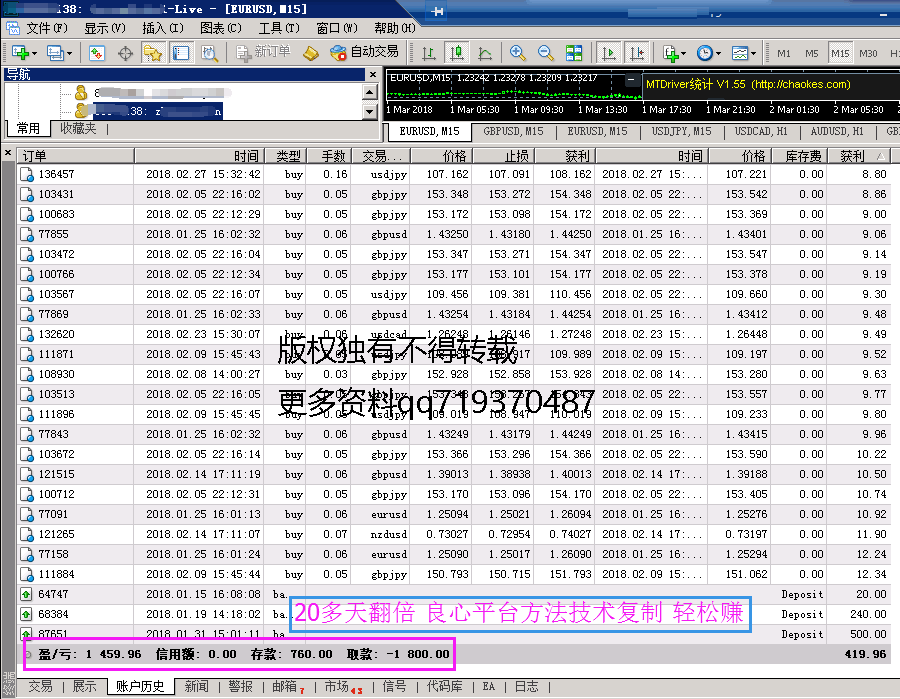Viewport: 900px width, 699px height.
Task: Minimize the MTDriver statistics panel
Action: pyautogui.click(x=631, y=80)
